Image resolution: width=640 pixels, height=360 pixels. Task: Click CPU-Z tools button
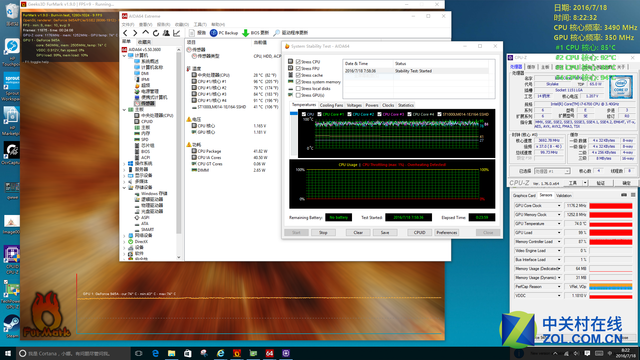pos(573,183)
